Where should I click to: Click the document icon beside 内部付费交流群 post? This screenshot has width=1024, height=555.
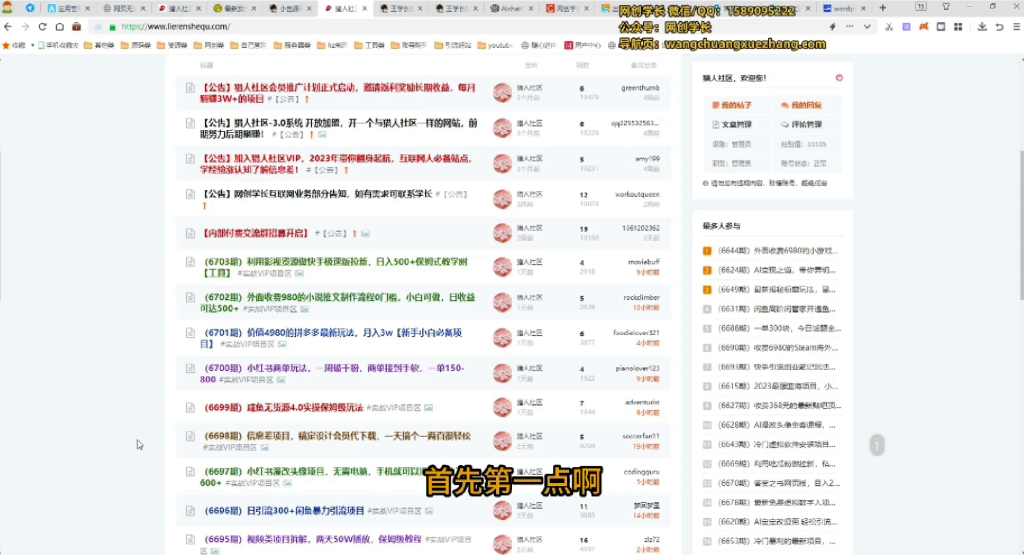190,233
